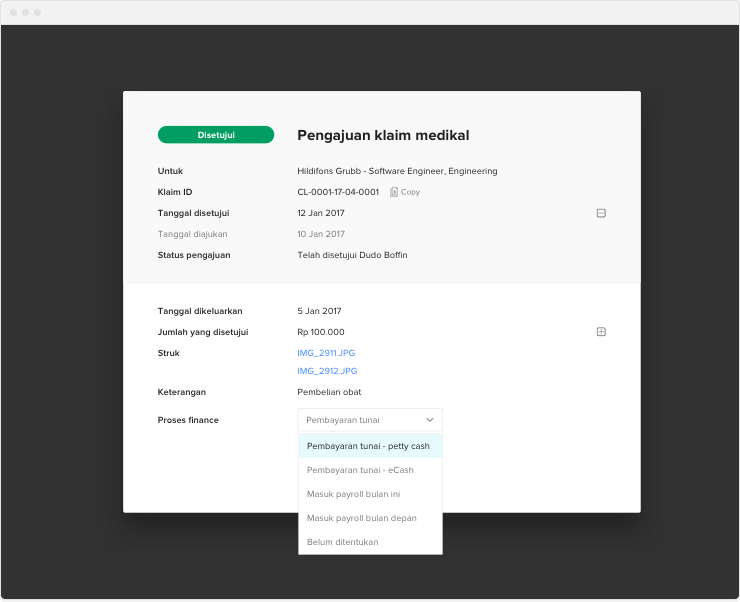Click the Status pengajuan label

(194, 255)
